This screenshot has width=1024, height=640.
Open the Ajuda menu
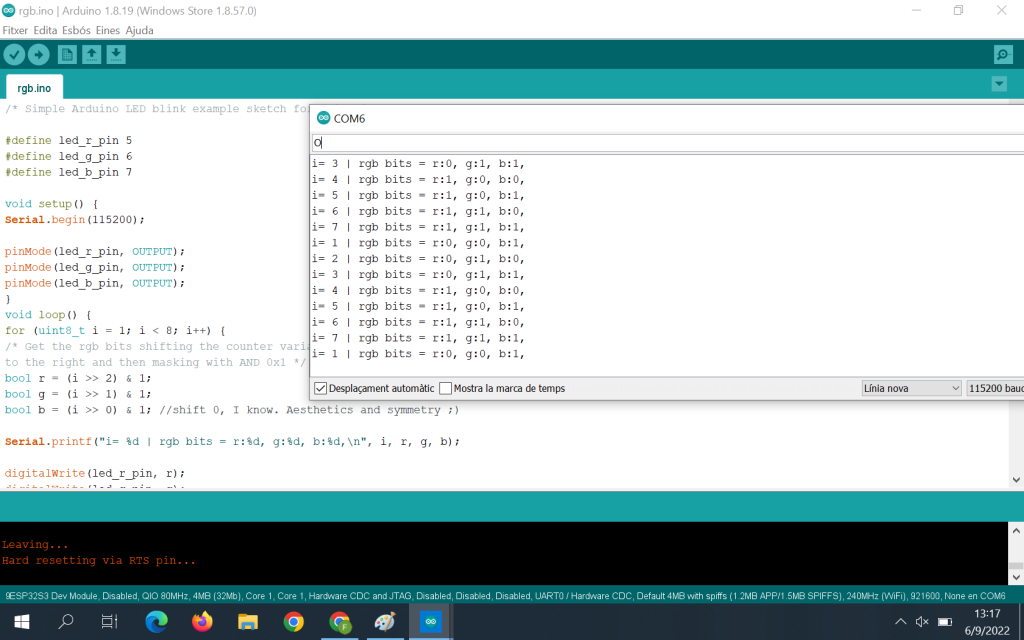coord(139,30)
